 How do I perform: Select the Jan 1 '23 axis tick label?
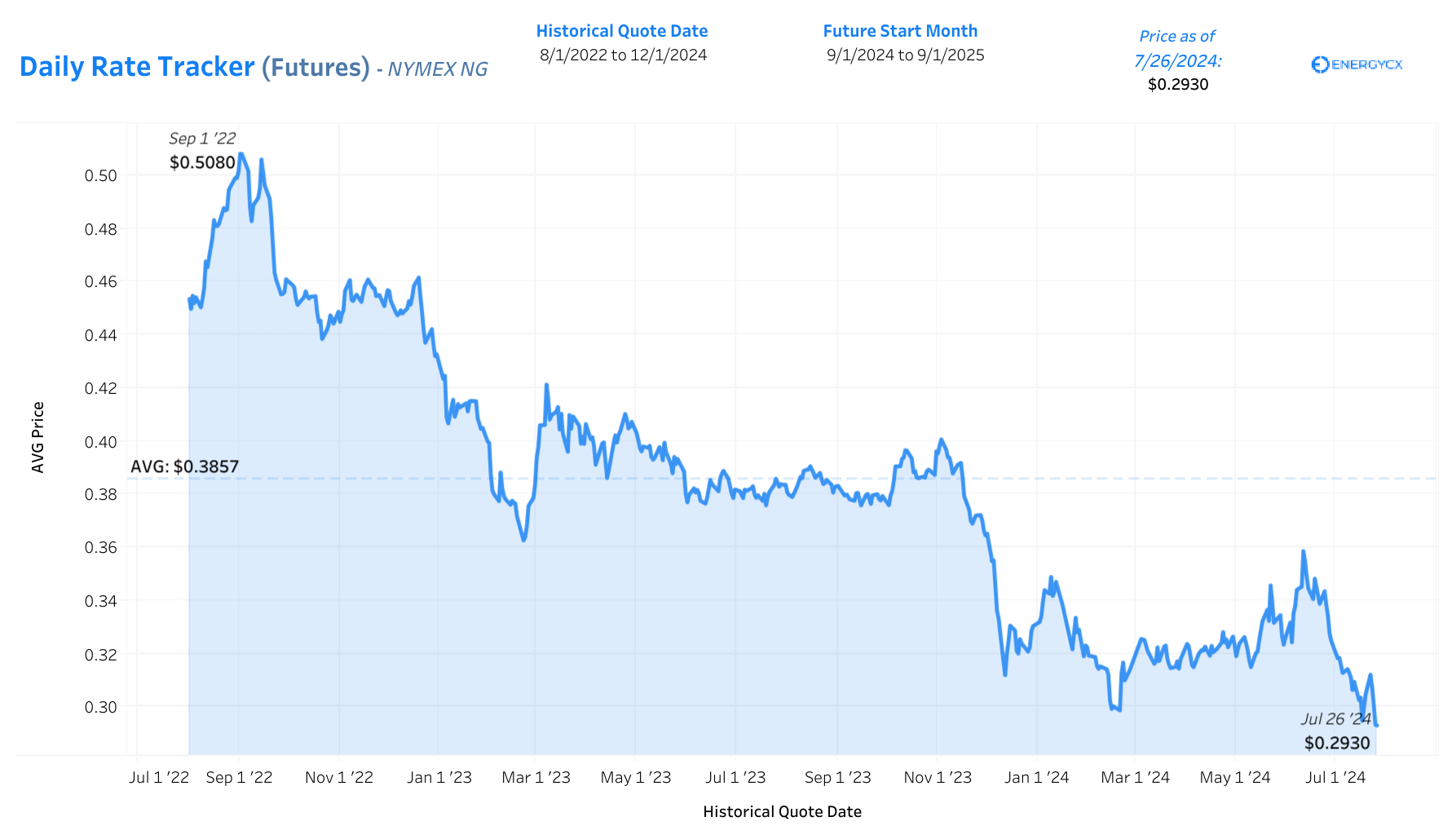(x=439, y=777)
